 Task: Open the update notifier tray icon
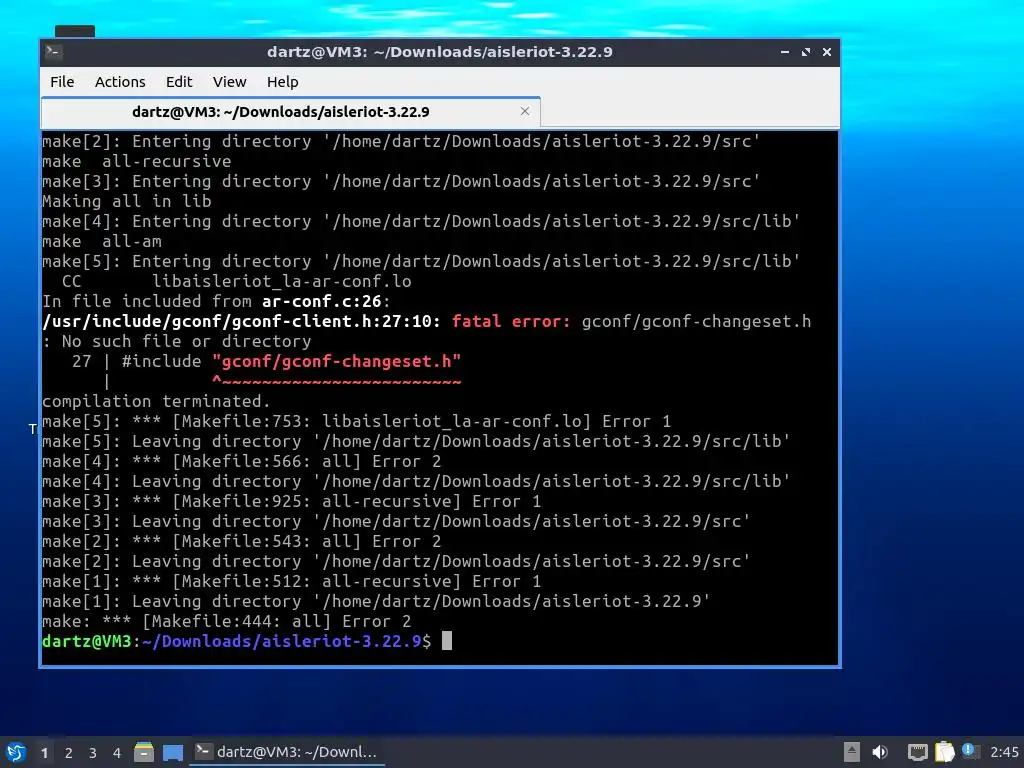970,752
